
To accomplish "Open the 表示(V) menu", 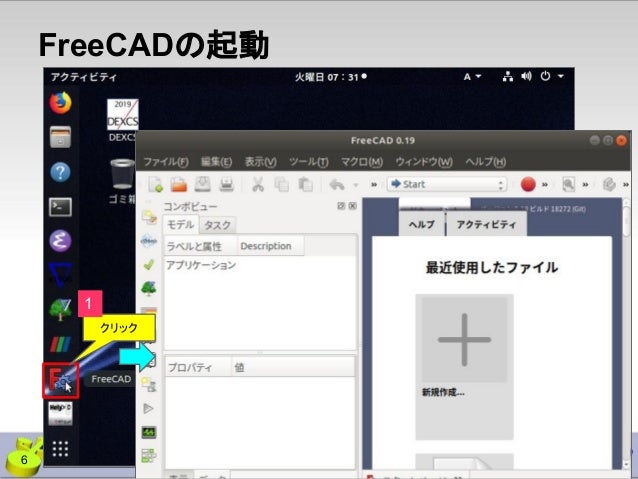I will pos(260,162).
